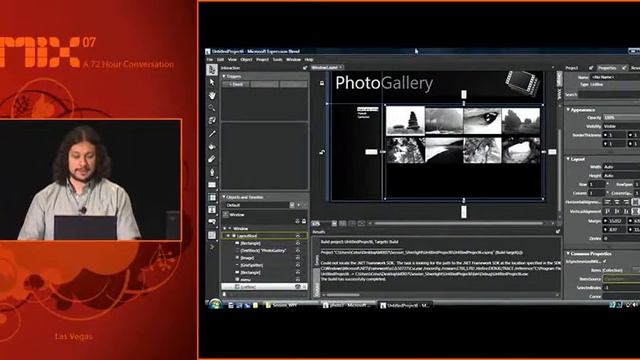Screen dimensions: 640x360
Task: Select the highlighted Selection tool in the toolbox
Action: [212, 70]
